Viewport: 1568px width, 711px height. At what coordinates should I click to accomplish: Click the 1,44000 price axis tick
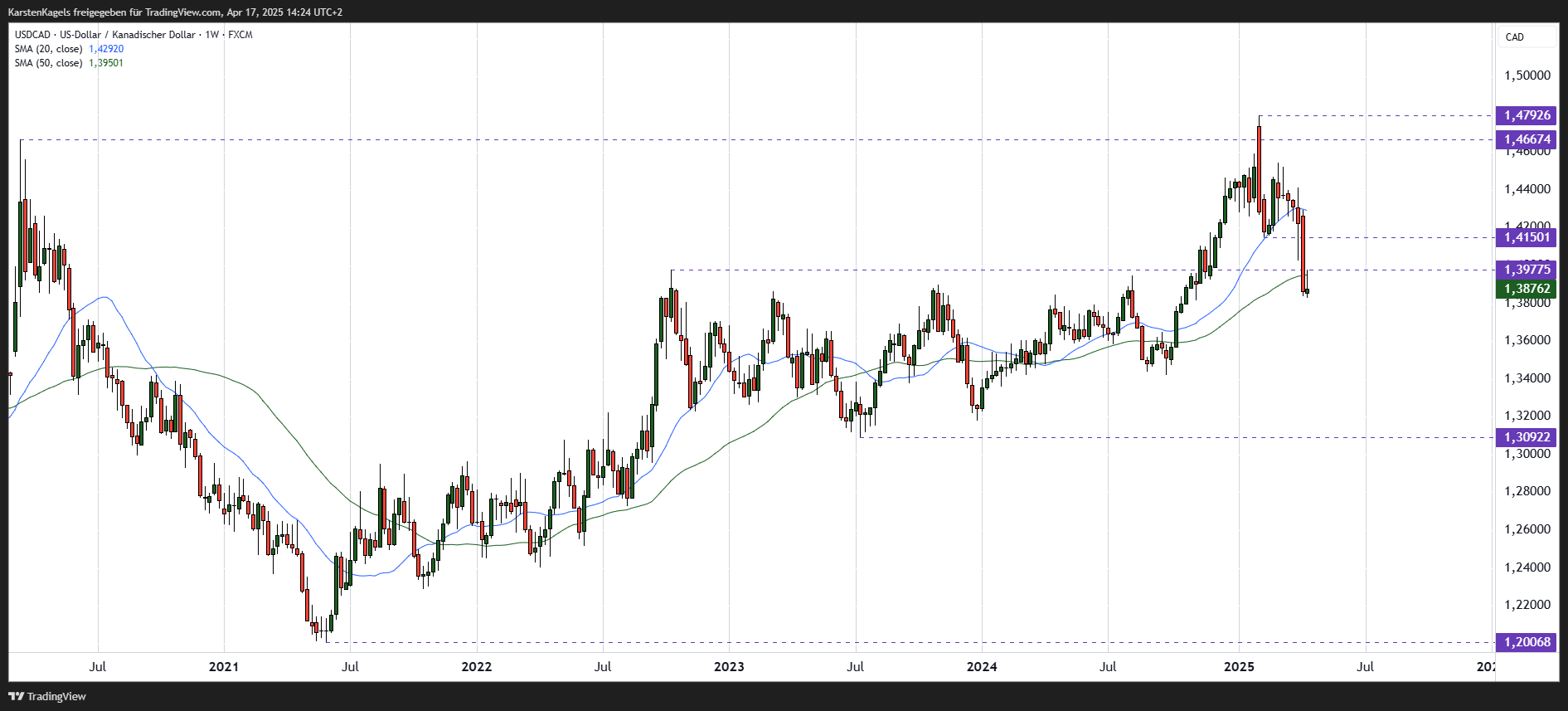(x=1527, y=189)
